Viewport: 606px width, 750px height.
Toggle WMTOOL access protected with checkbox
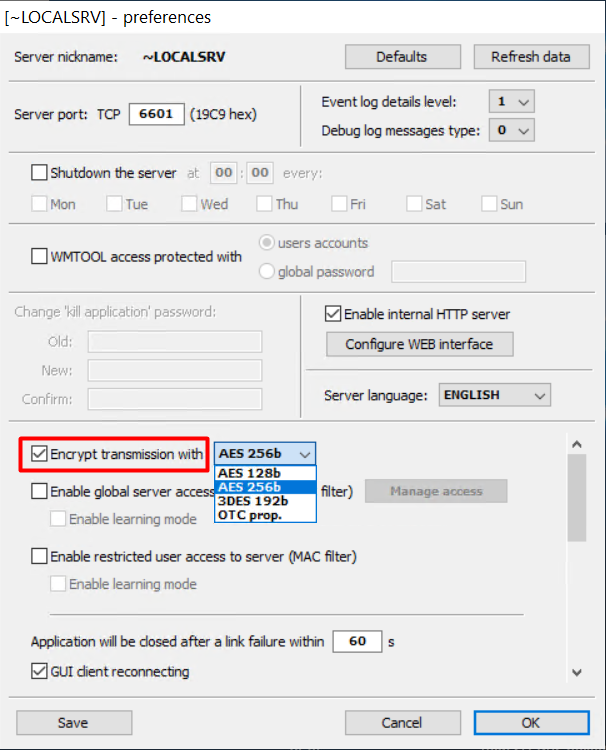tap(40, 257)
